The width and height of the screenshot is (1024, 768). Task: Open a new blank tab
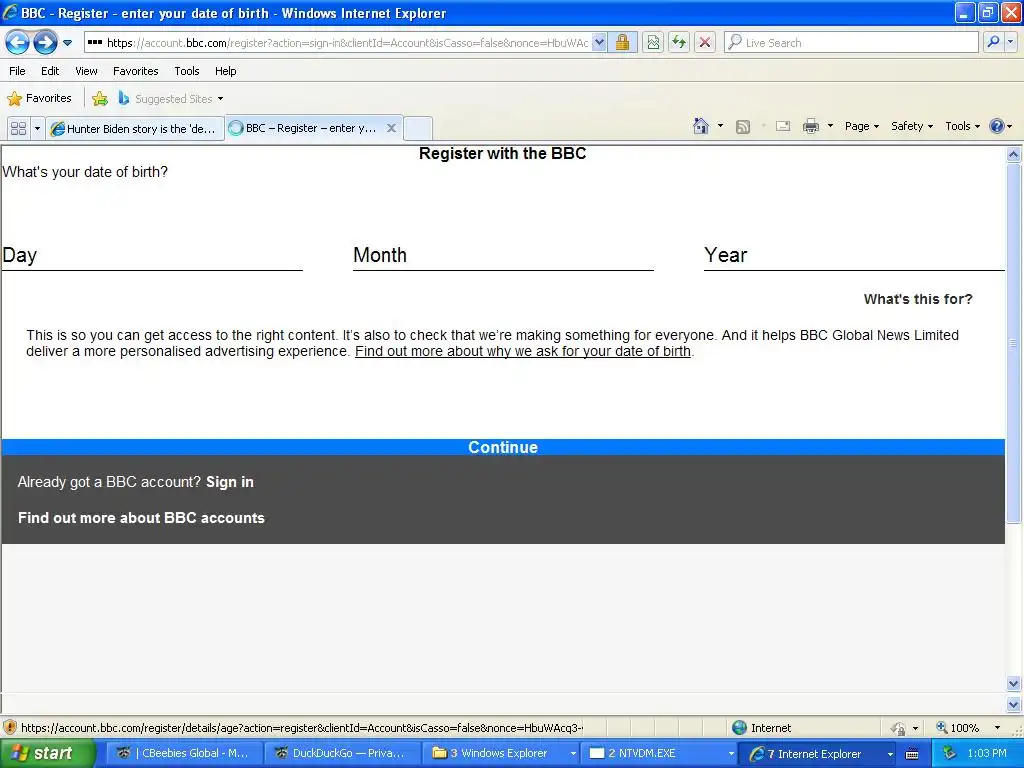[x=418, y=128]
